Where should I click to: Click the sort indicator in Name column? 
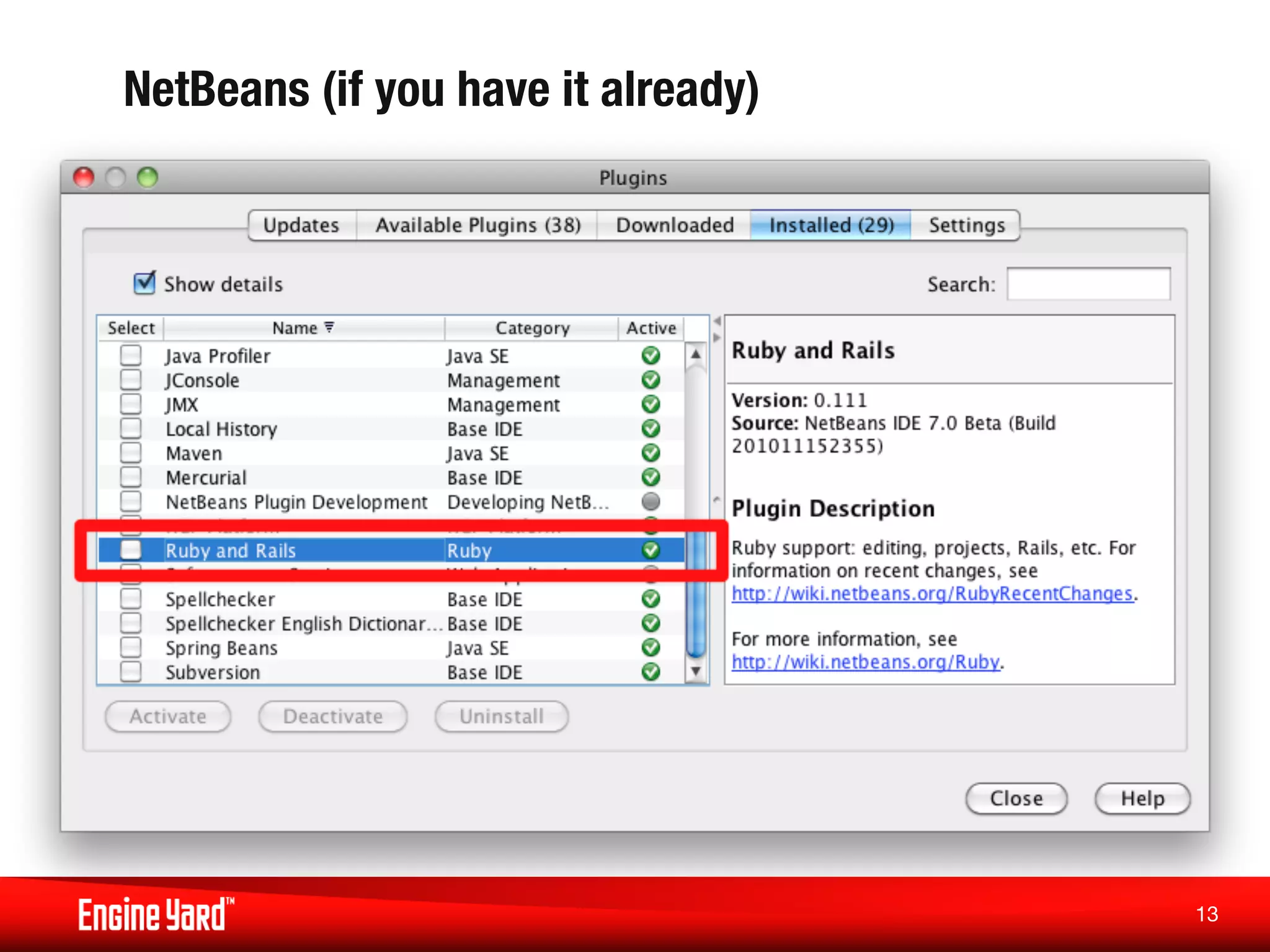(329, 327)
